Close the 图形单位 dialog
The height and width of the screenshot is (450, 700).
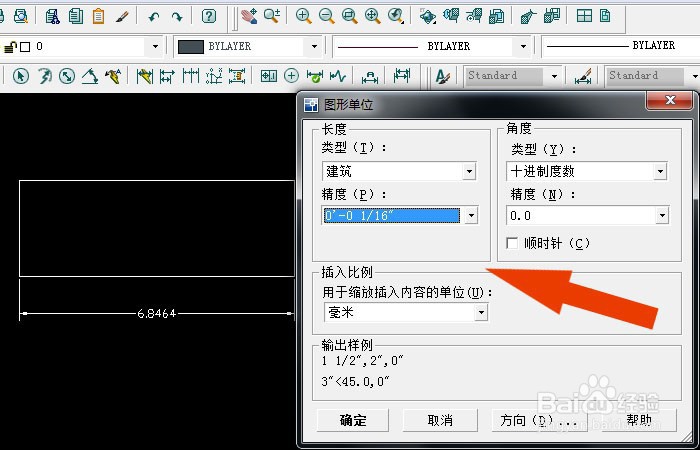click(x=670, y=100)
